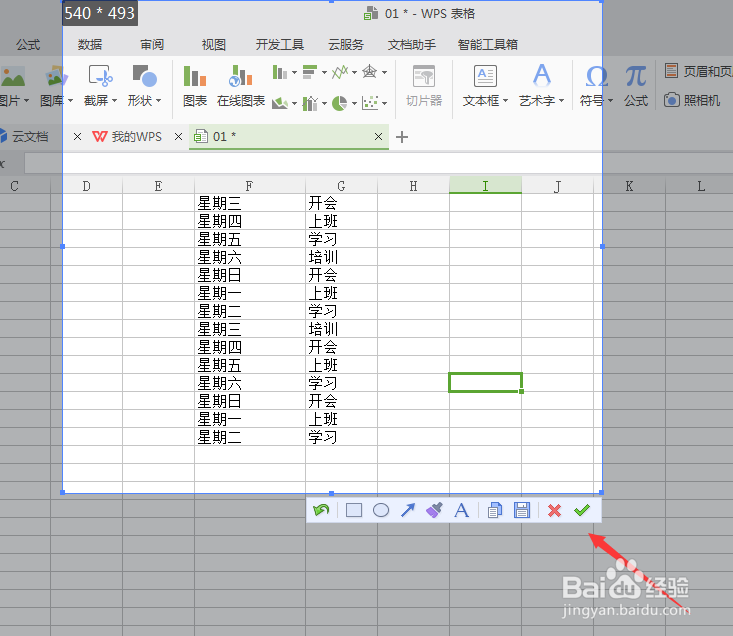Screen dimensions: 733x636
Task: Select column K header
Action: point(629,186)
